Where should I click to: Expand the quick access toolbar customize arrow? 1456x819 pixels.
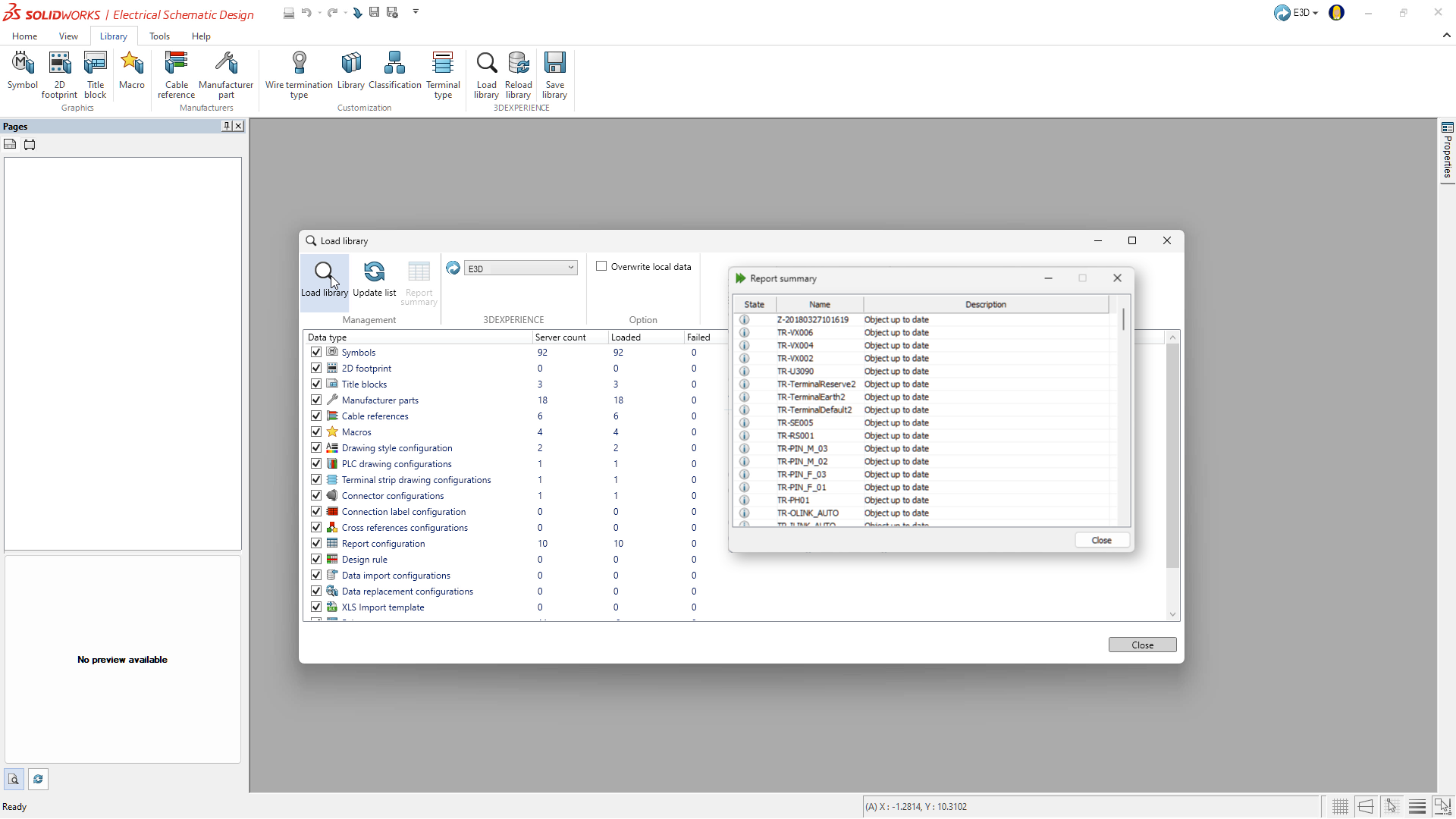pyautogui.click(x=416, y=12)
